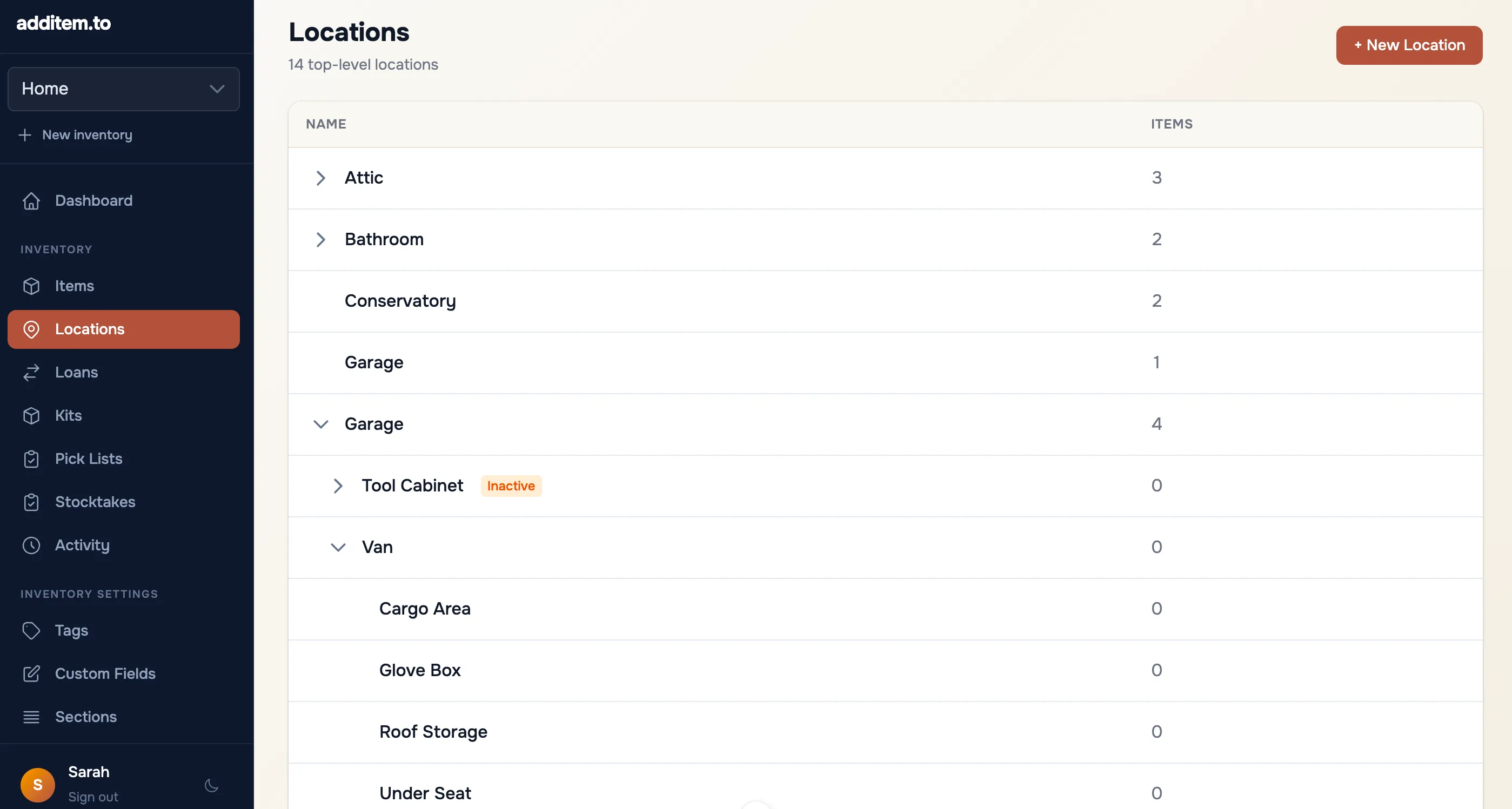Click the Sections lines icon
Viewport: 1512px width, 809px height.
31,717
